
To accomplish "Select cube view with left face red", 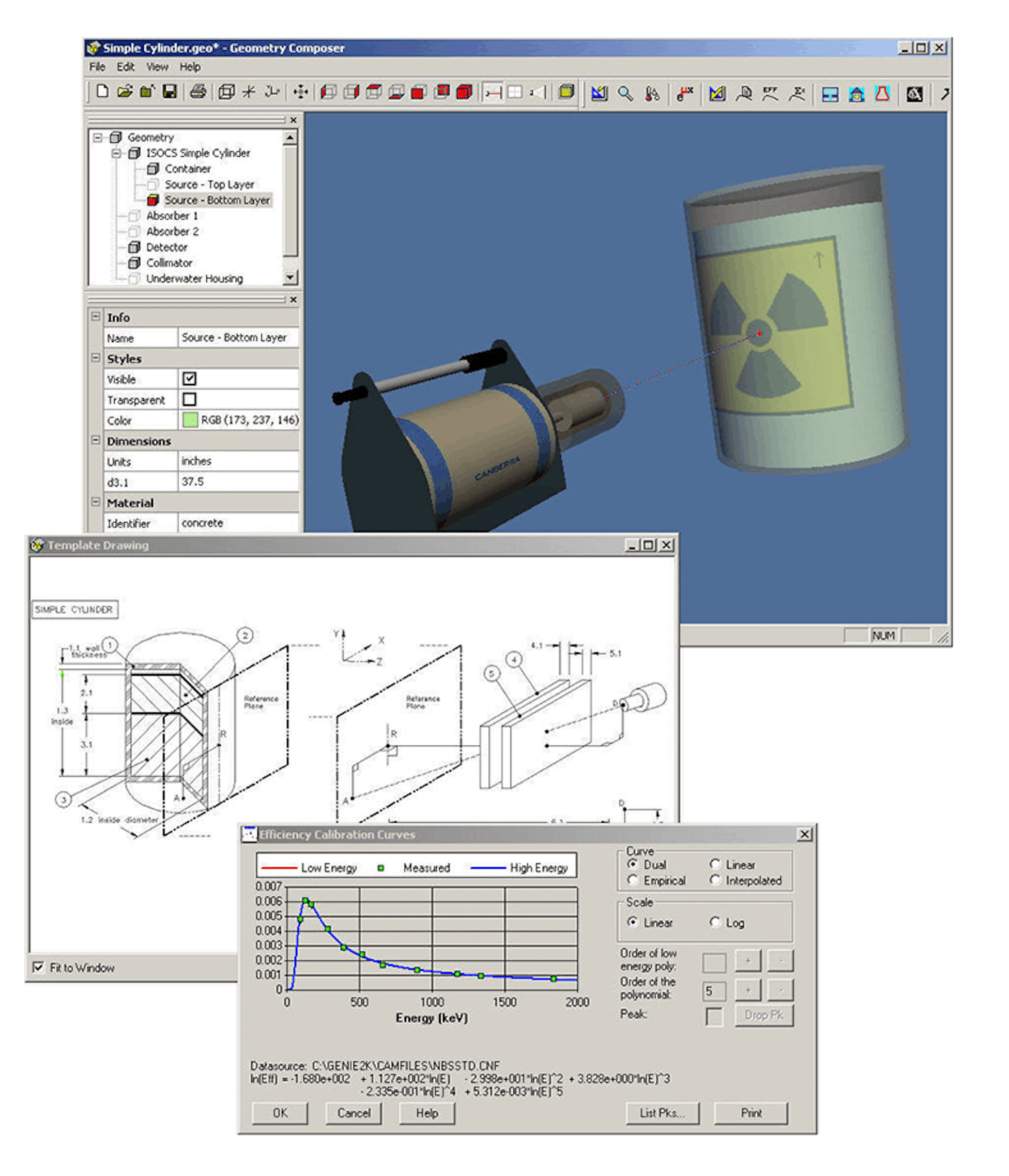I will point(329,91).
